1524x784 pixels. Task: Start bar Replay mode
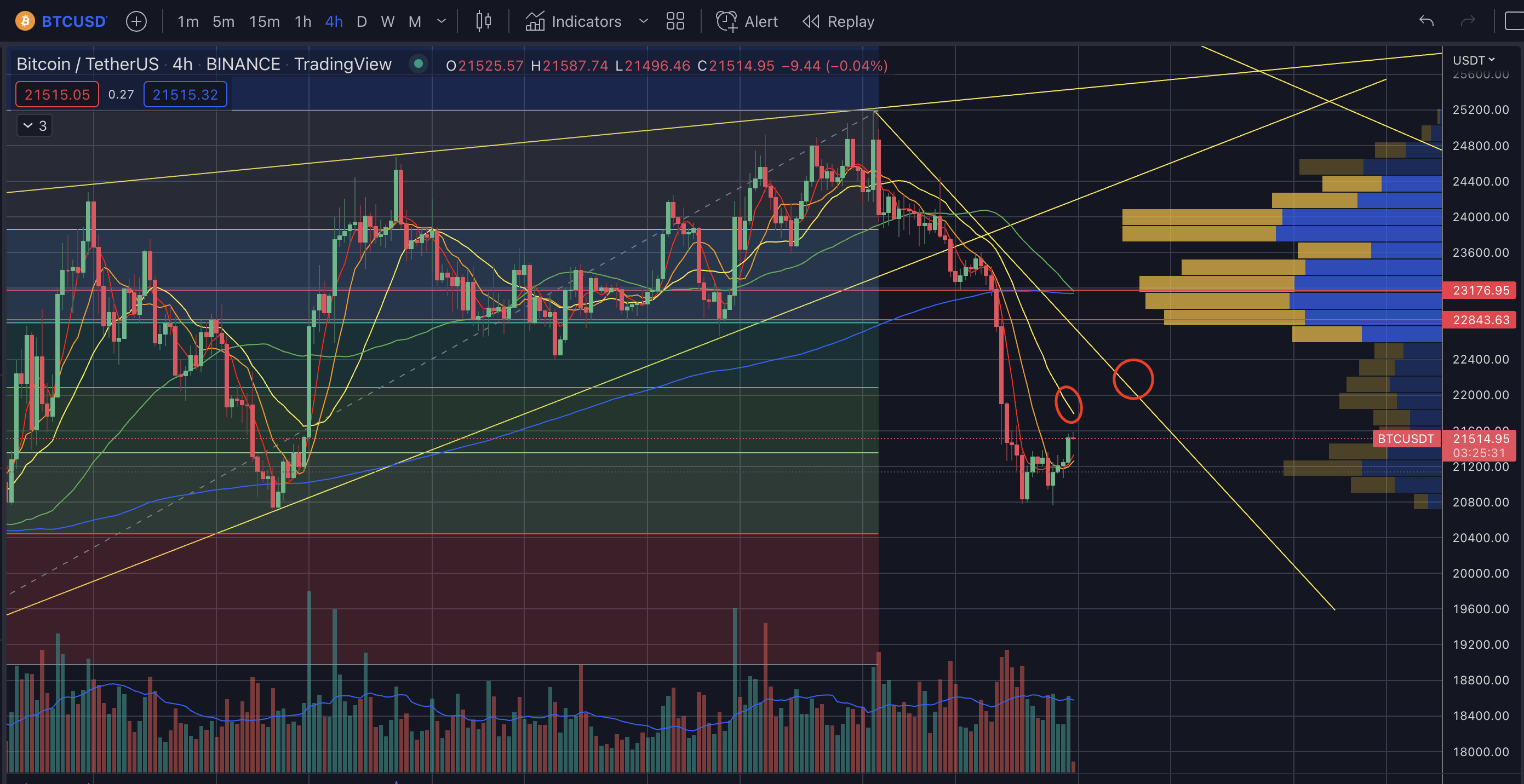tap(838, 22)
